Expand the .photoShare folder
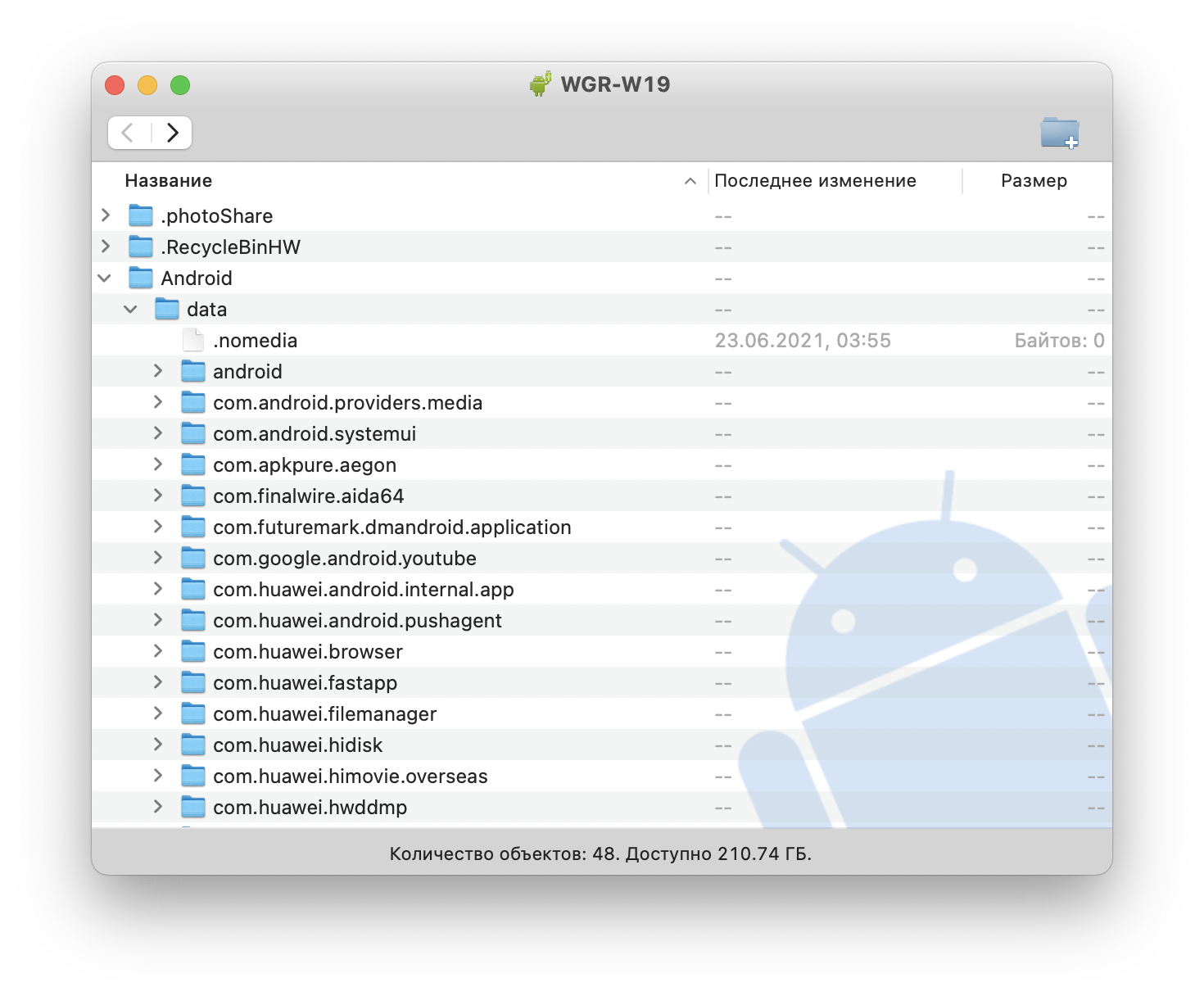Screen dimensions: 1204x996 coord(106,215)
